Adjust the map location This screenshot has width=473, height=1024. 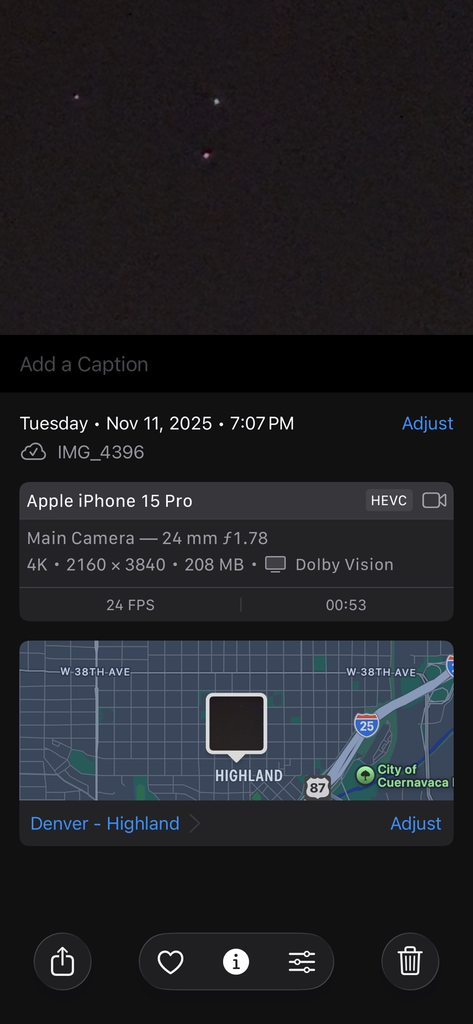tap(416, 824)
